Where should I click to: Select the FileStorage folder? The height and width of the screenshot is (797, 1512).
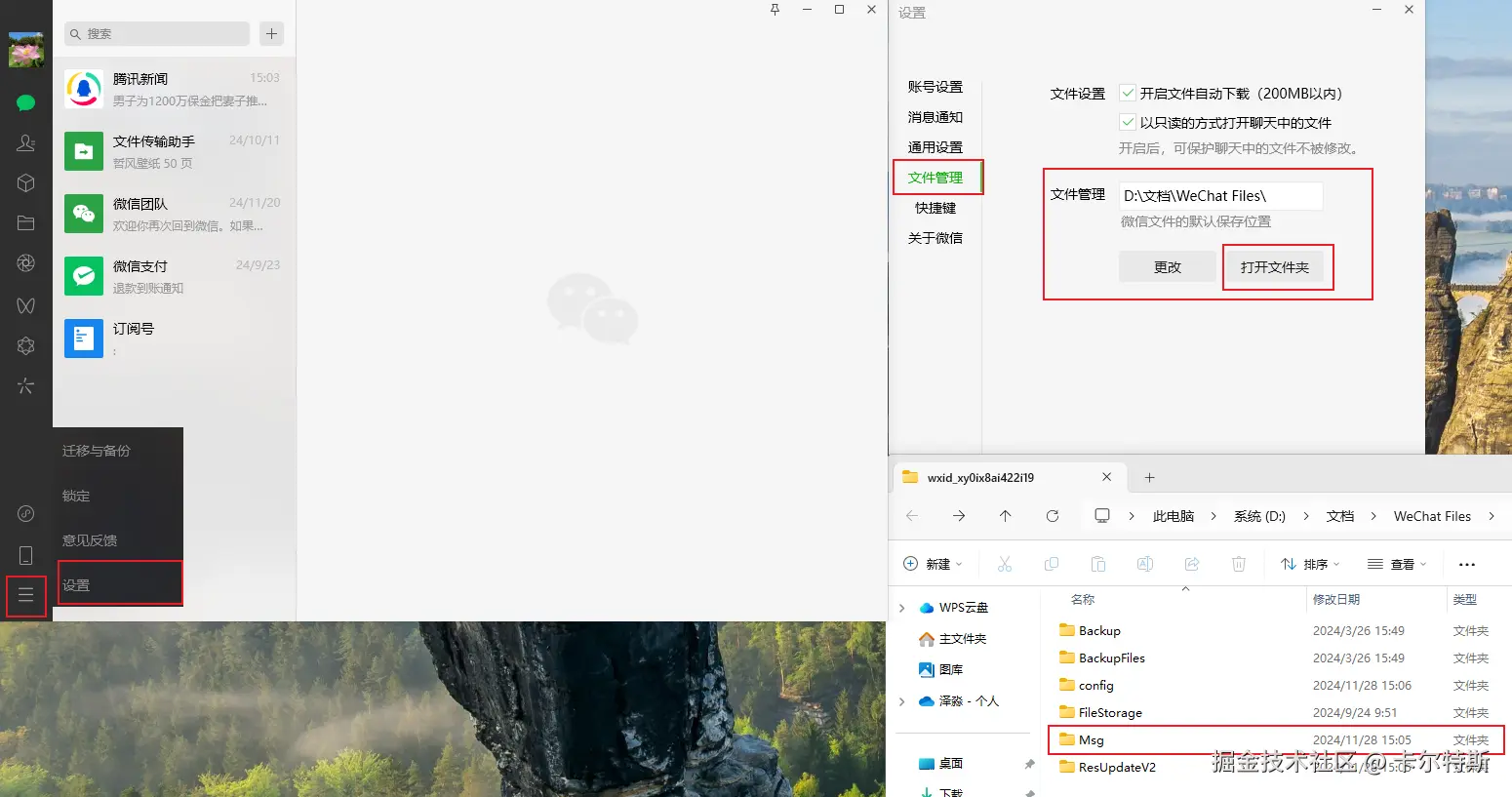1277,712
